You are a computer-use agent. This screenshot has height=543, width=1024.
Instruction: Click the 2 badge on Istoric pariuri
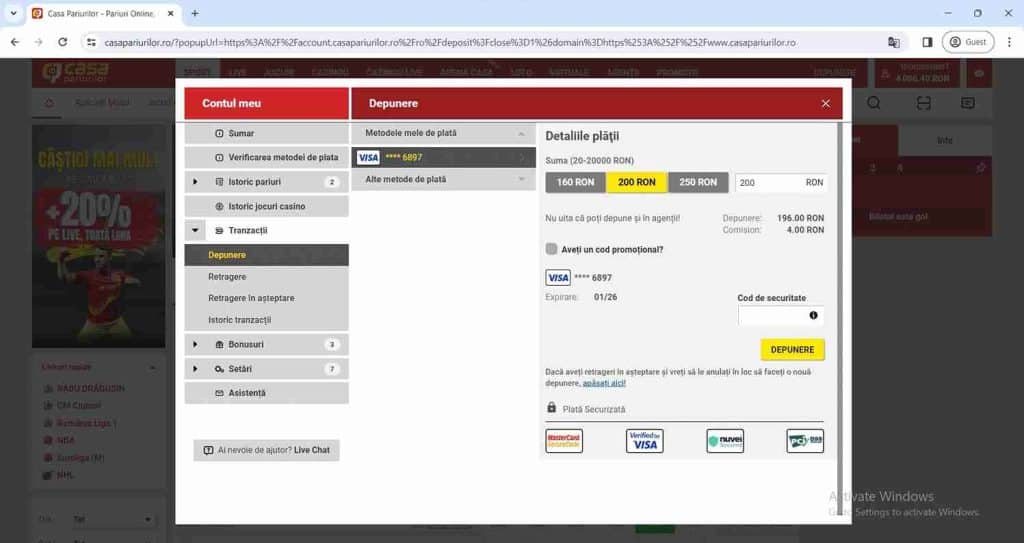[x=332, y=182]
